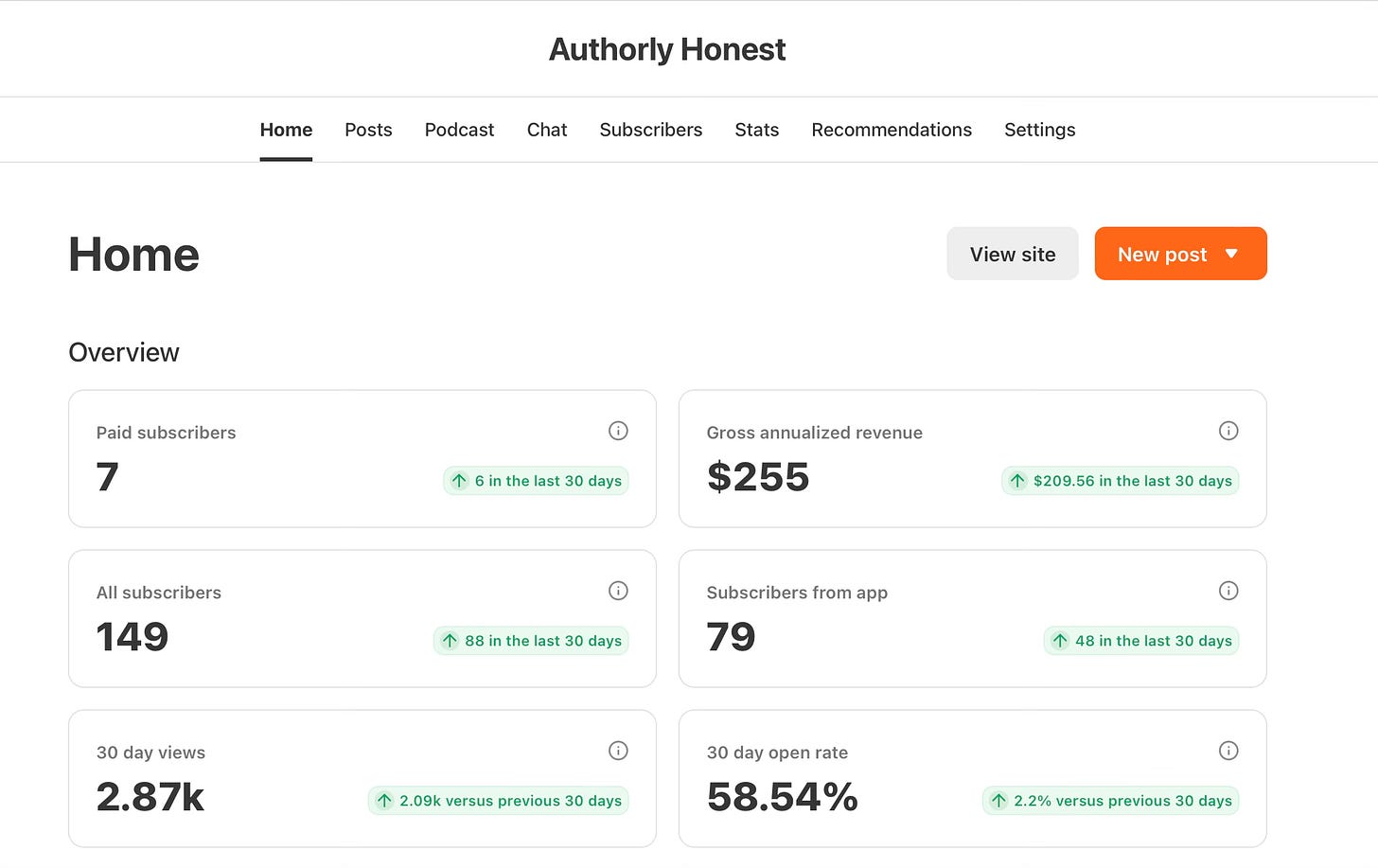
Task: Switch to the Recommendations tab
Action: click(892, 130)
